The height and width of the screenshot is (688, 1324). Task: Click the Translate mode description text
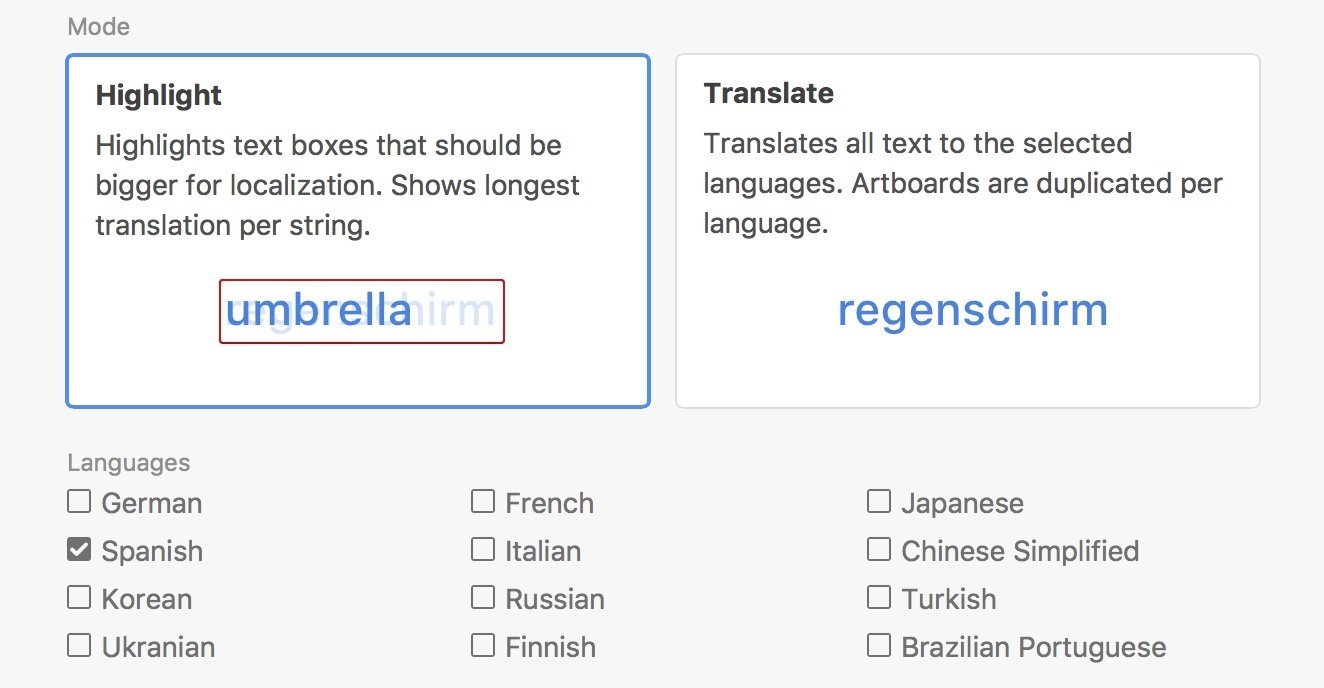(962, 183)
